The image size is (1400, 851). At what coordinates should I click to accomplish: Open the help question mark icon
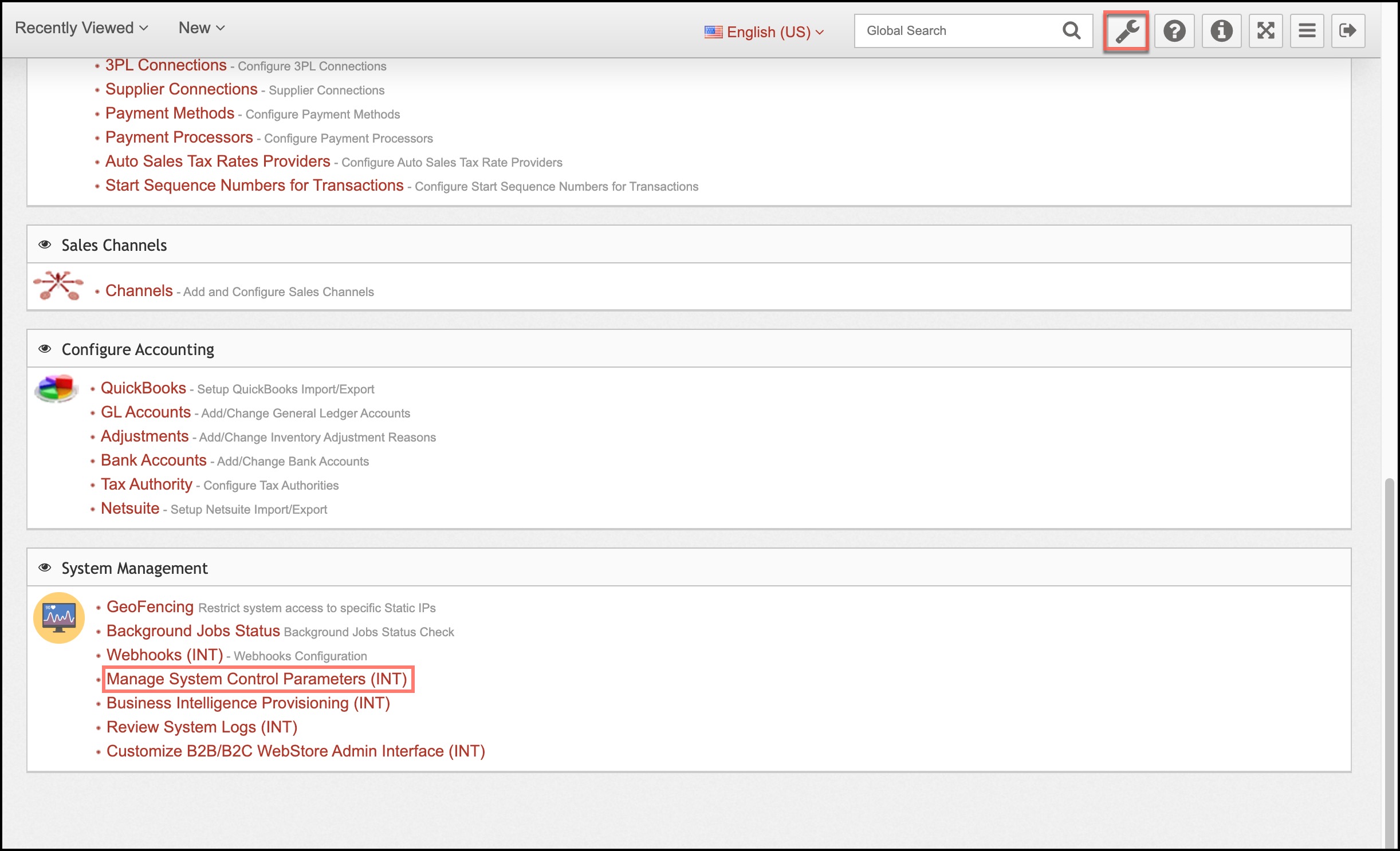1174,31
